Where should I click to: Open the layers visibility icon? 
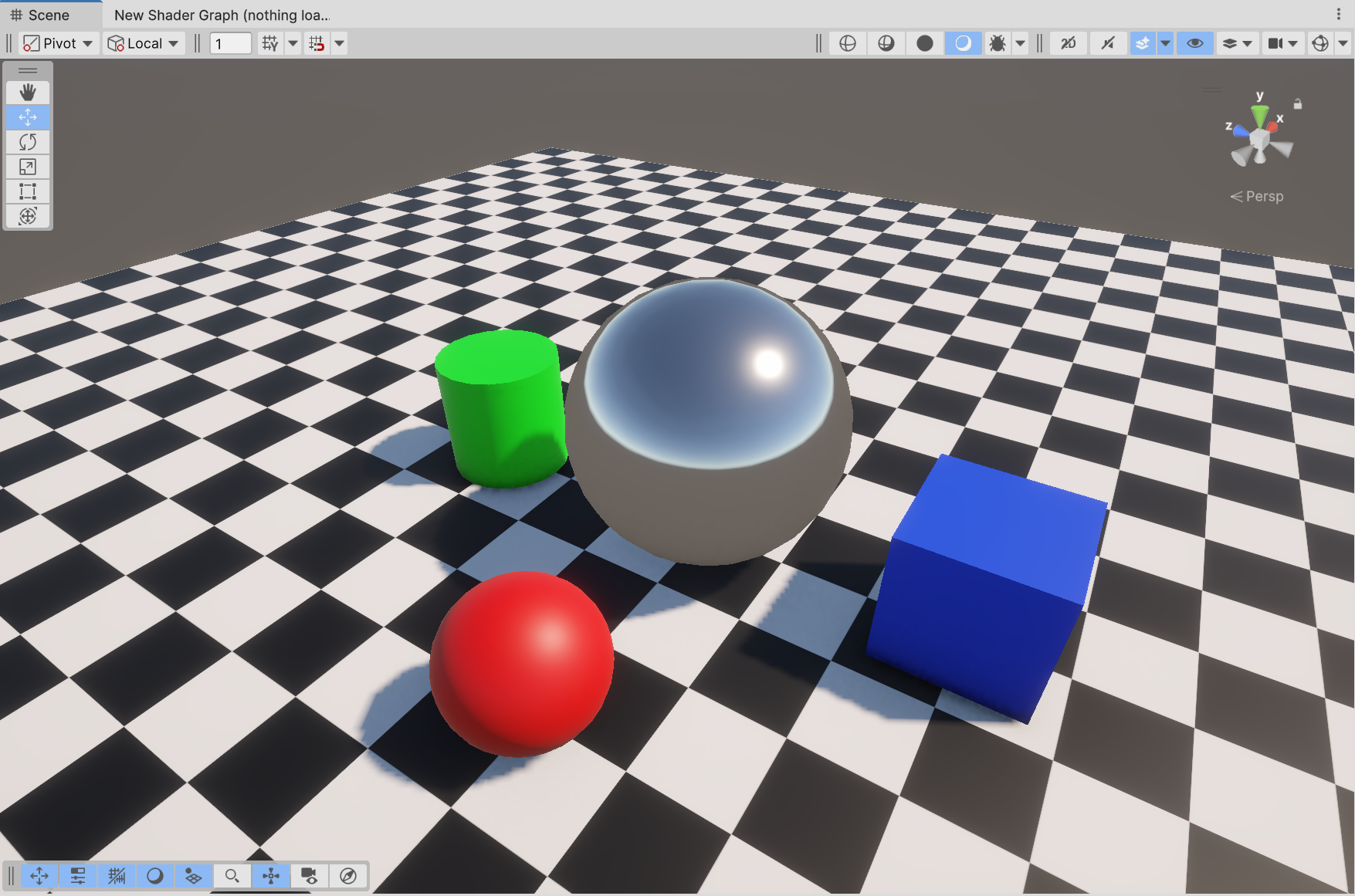coord(1229,43)
